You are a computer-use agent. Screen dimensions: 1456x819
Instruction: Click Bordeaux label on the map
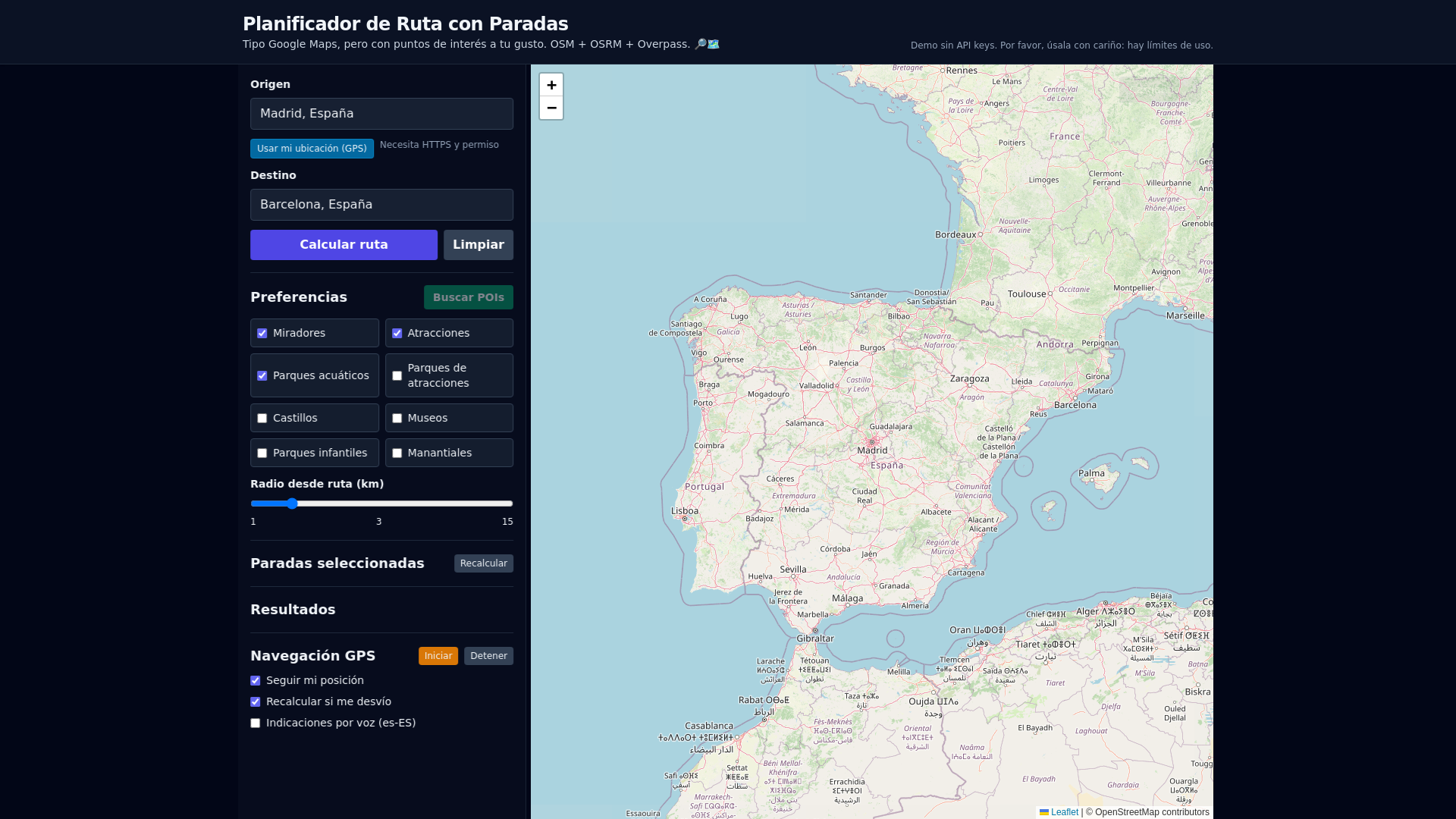(x=955, y=235)
